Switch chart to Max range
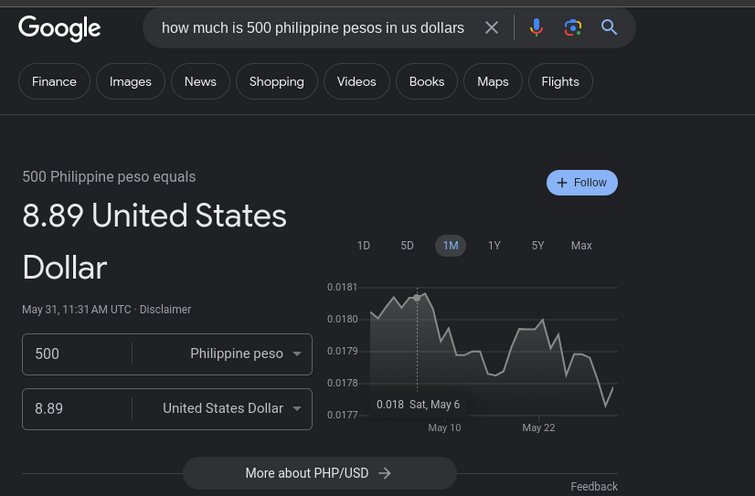The height and width of the screenshot is (496, 755). tap(581, 246)
